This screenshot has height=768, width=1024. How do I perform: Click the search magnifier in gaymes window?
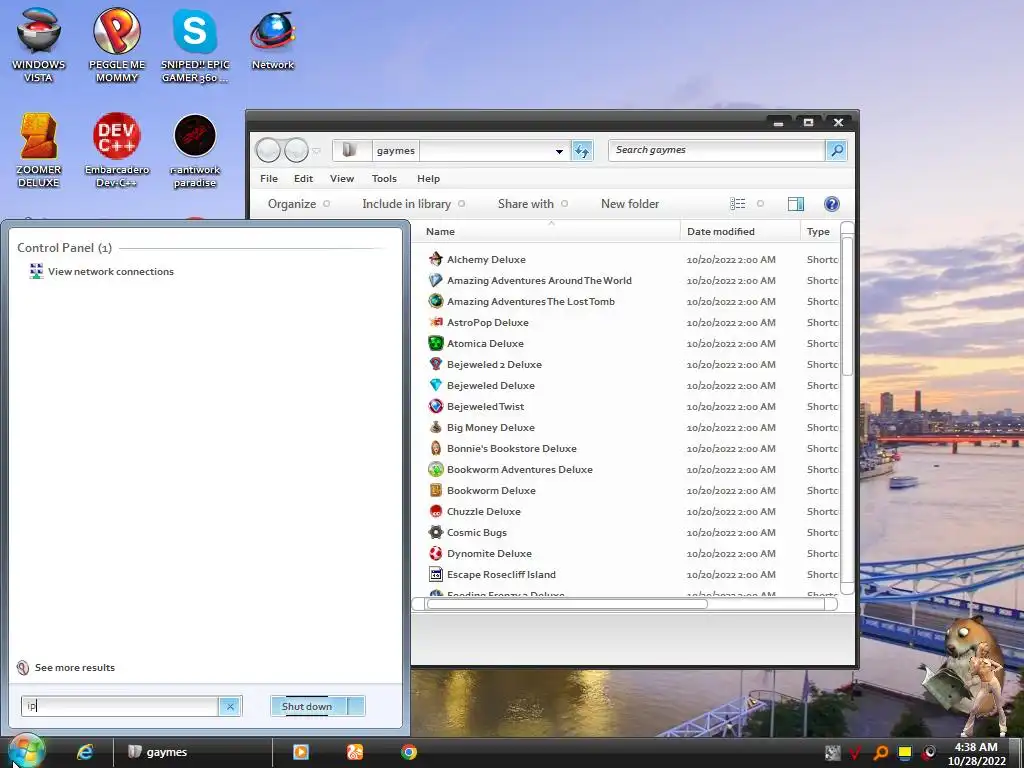837,150
